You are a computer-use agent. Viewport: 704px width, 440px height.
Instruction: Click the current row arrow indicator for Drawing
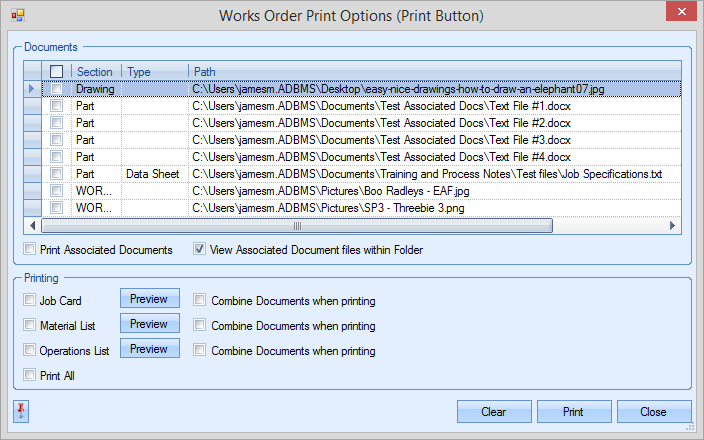click(x=33, y=89)
